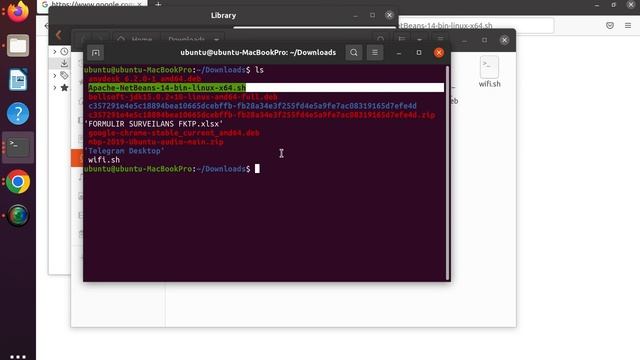Close the Library window

pyautogui.click(x=389, y=15)
